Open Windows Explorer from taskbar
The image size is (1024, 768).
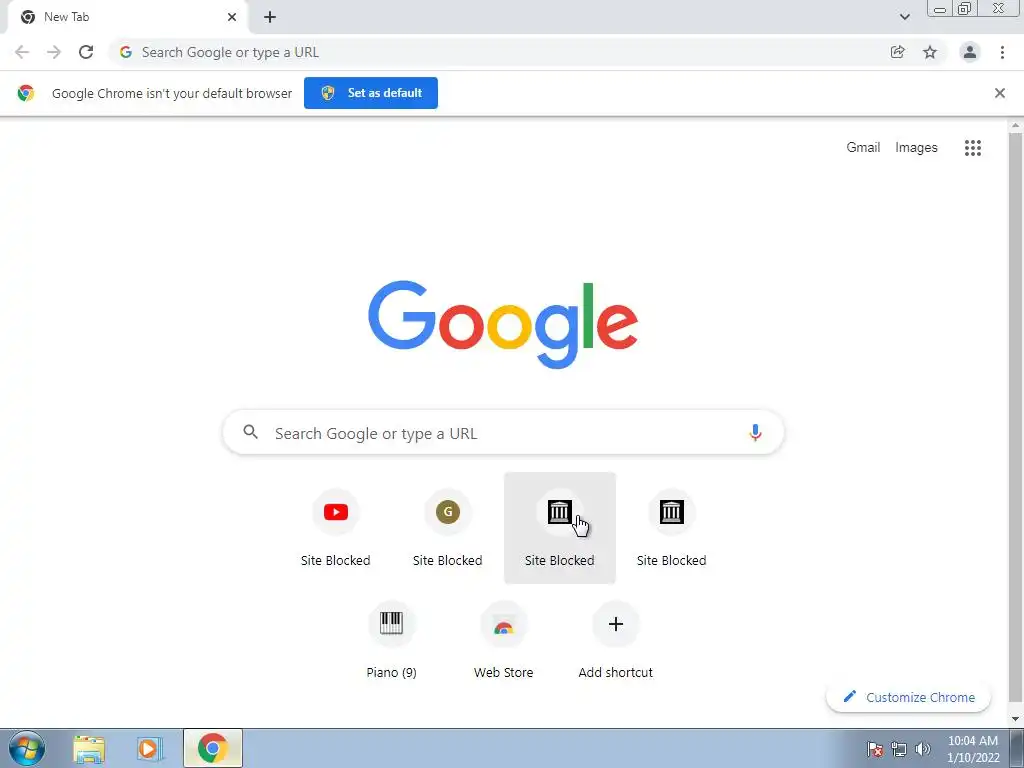(89, 748)
